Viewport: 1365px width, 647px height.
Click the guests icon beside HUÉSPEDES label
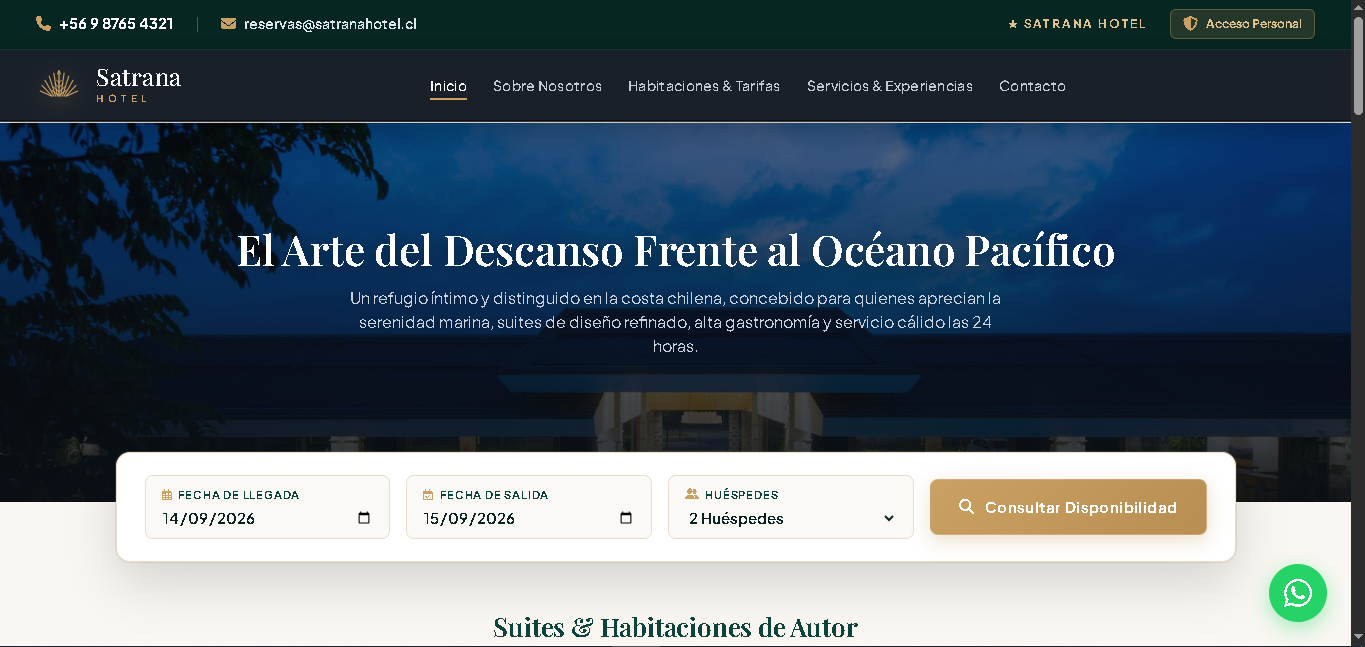692,494
